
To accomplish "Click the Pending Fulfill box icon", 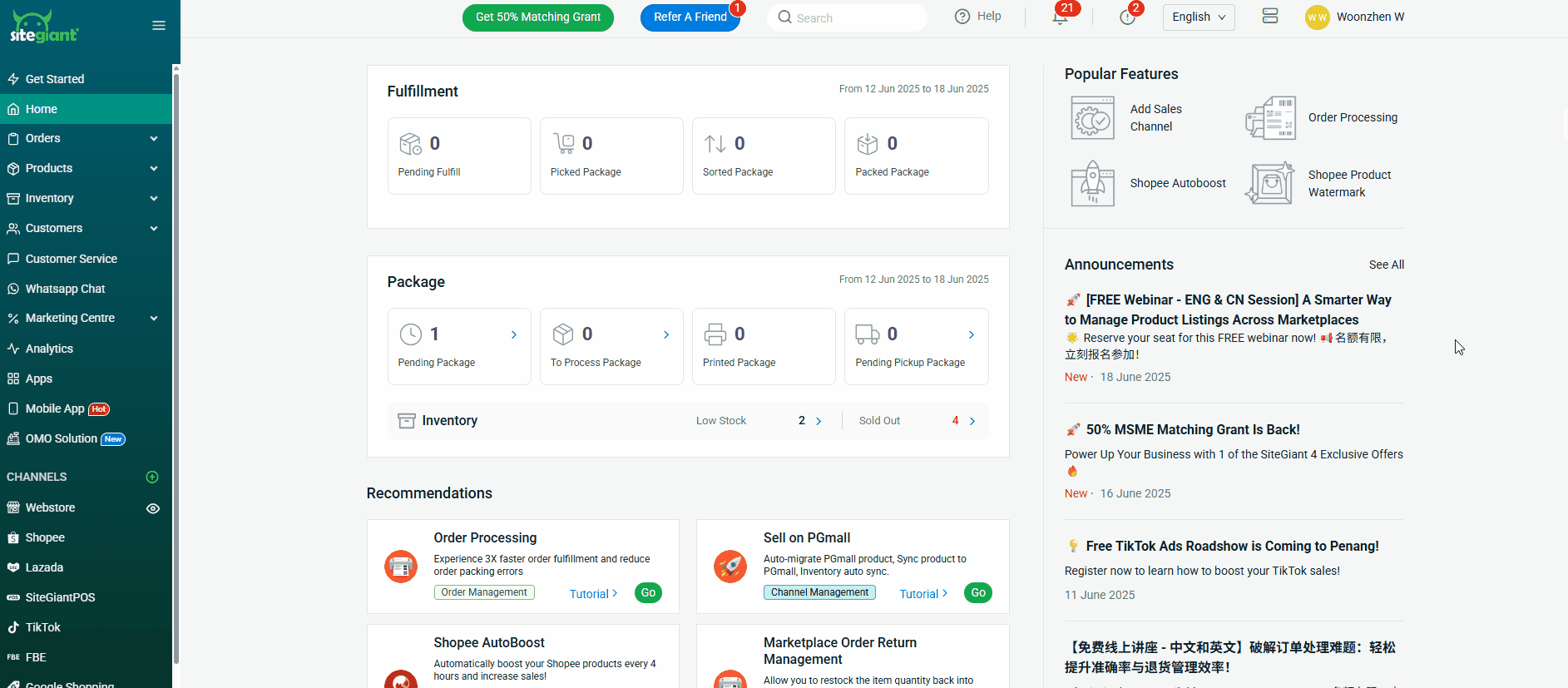I will [411, 144].
